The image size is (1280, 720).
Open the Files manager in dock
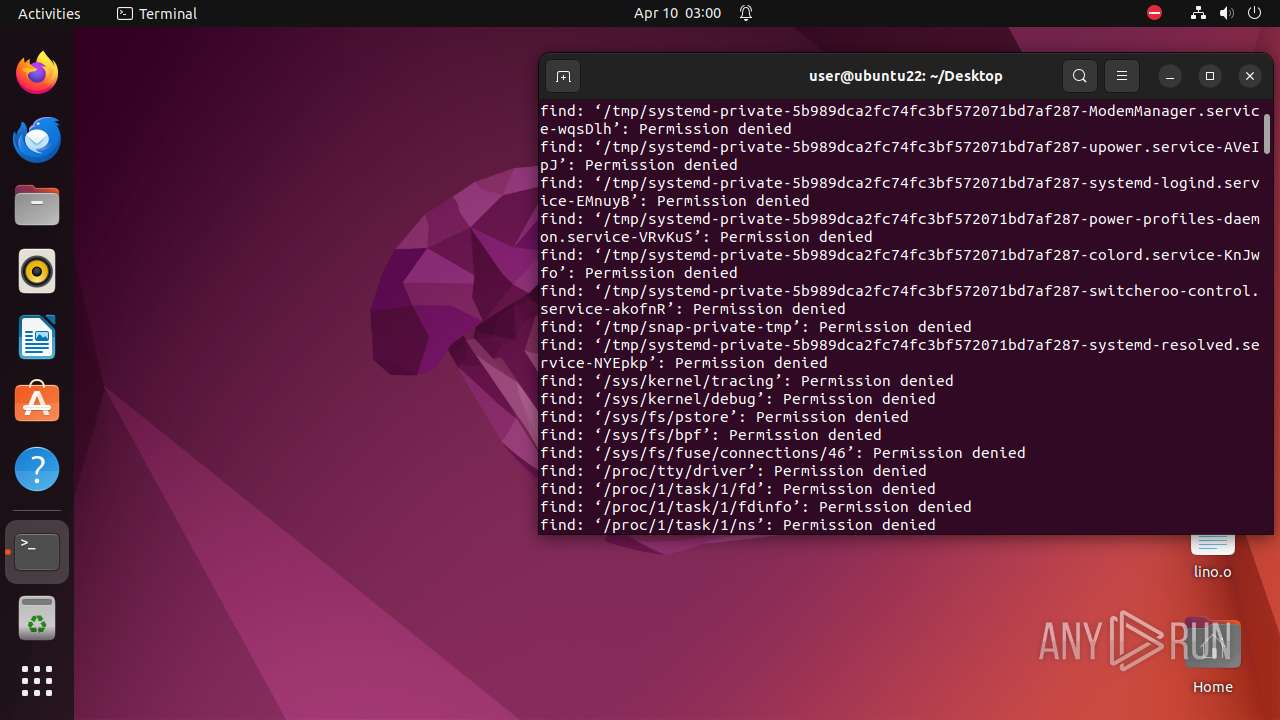pos(37,206)
